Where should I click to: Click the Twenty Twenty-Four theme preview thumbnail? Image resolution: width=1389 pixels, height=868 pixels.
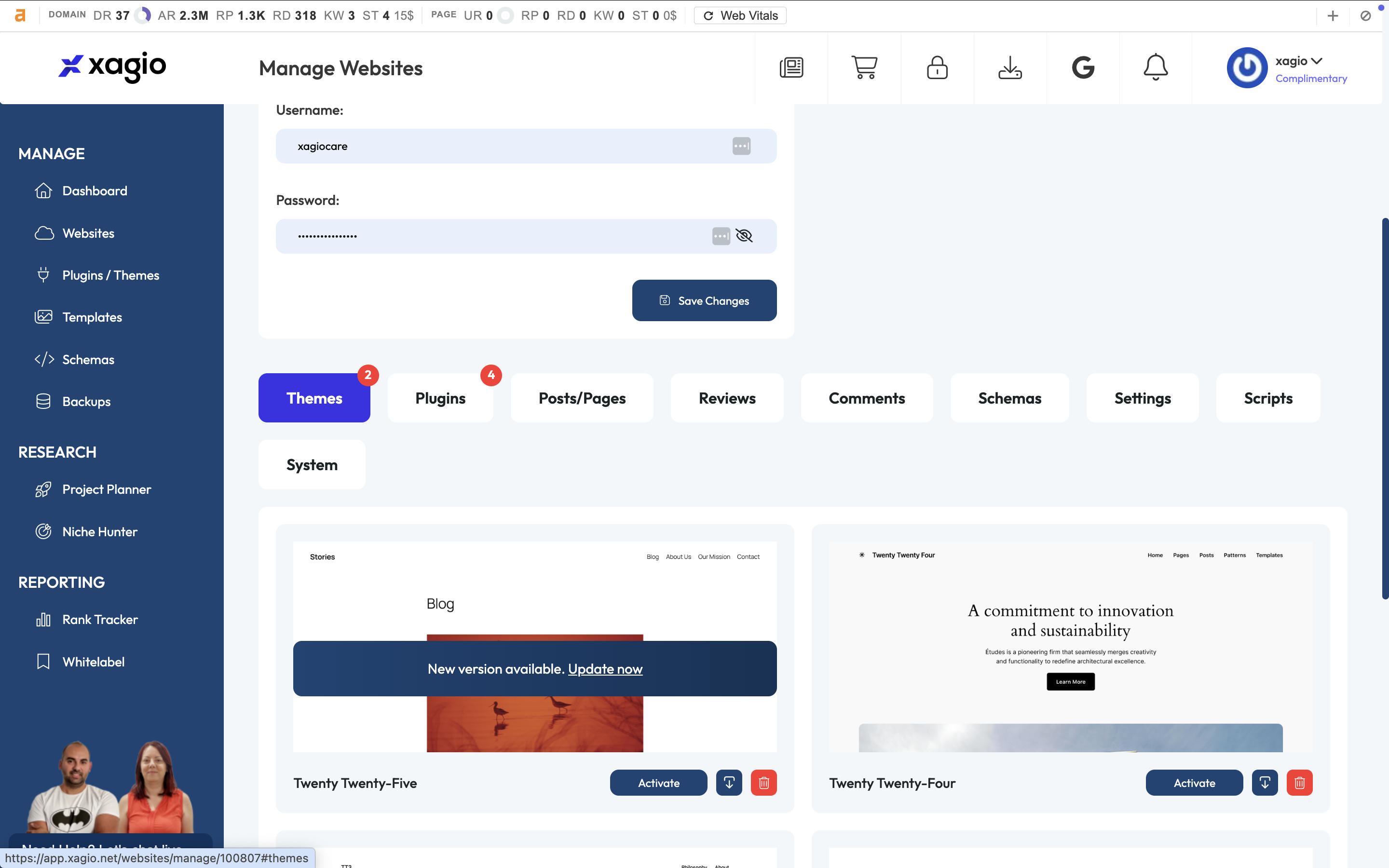(x=1071, y=646)
